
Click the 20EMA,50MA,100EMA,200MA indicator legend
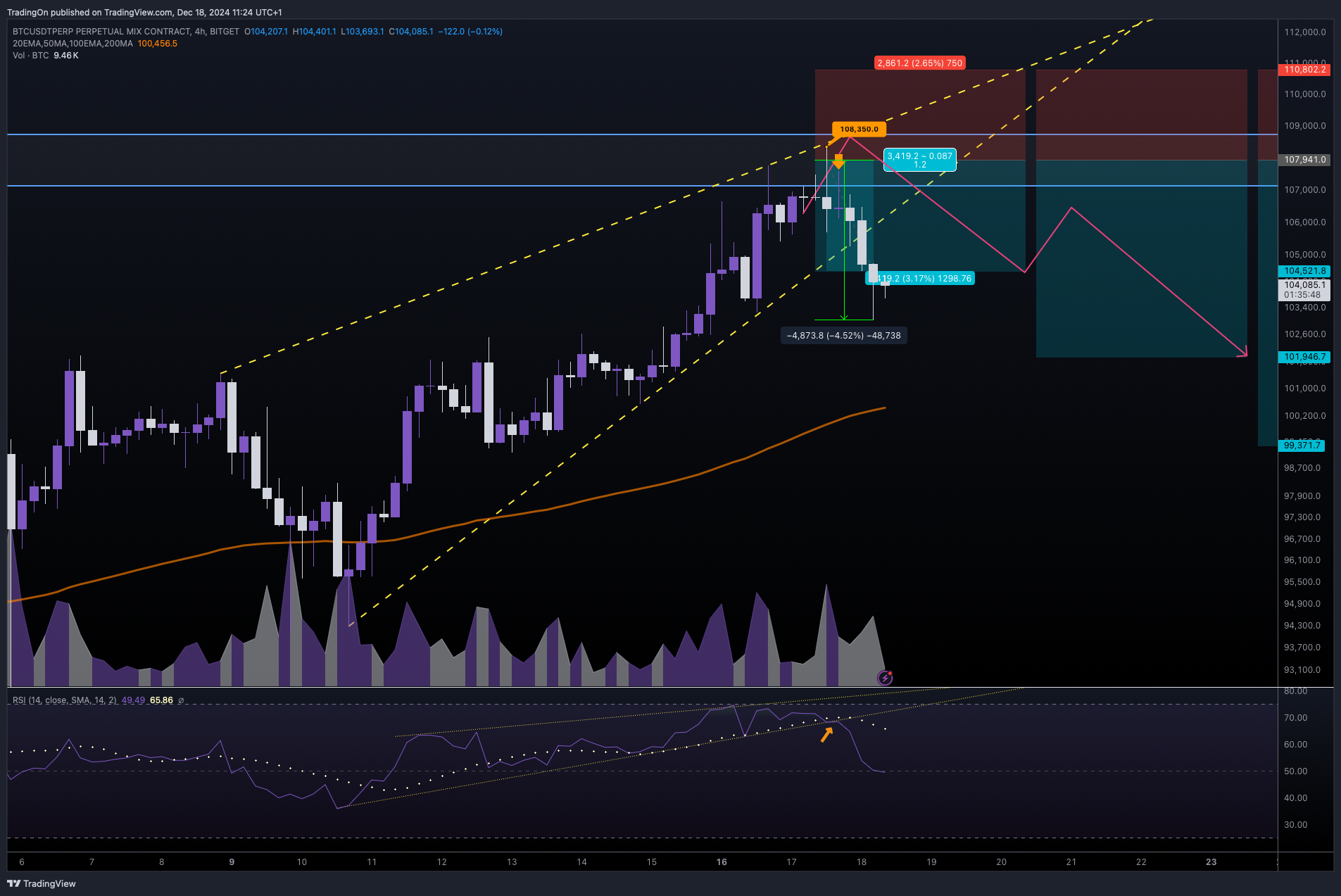[73, 44]
